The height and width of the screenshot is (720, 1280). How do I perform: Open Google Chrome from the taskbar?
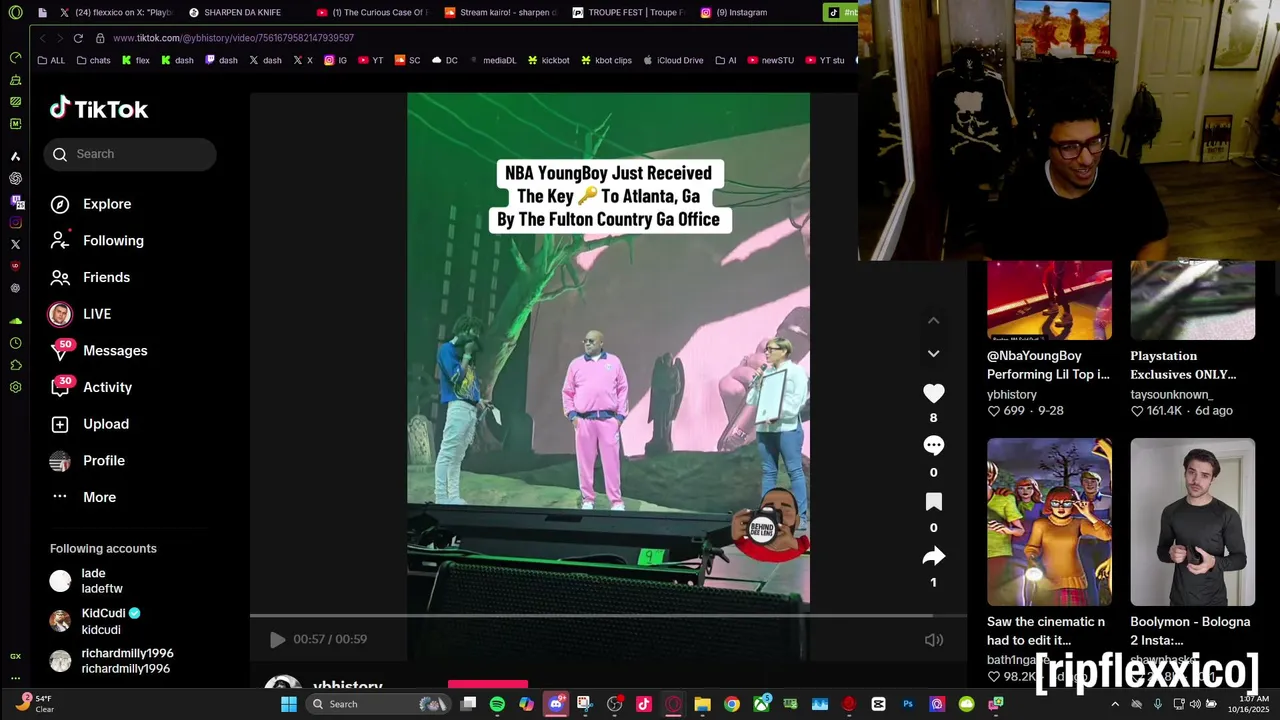point(732,704)
